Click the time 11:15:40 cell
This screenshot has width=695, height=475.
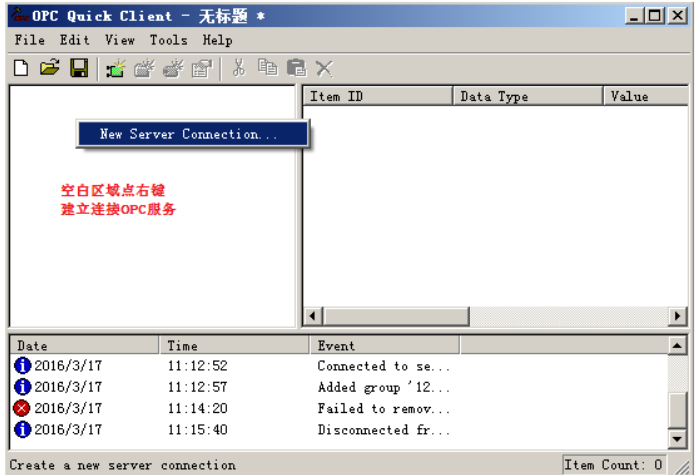198,429
